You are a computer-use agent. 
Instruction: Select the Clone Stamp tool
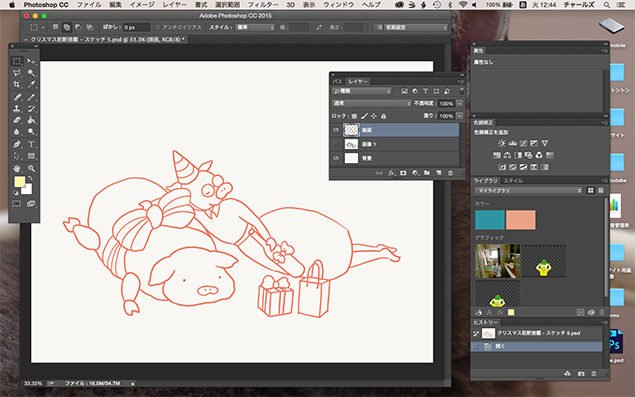click(17, 109)
